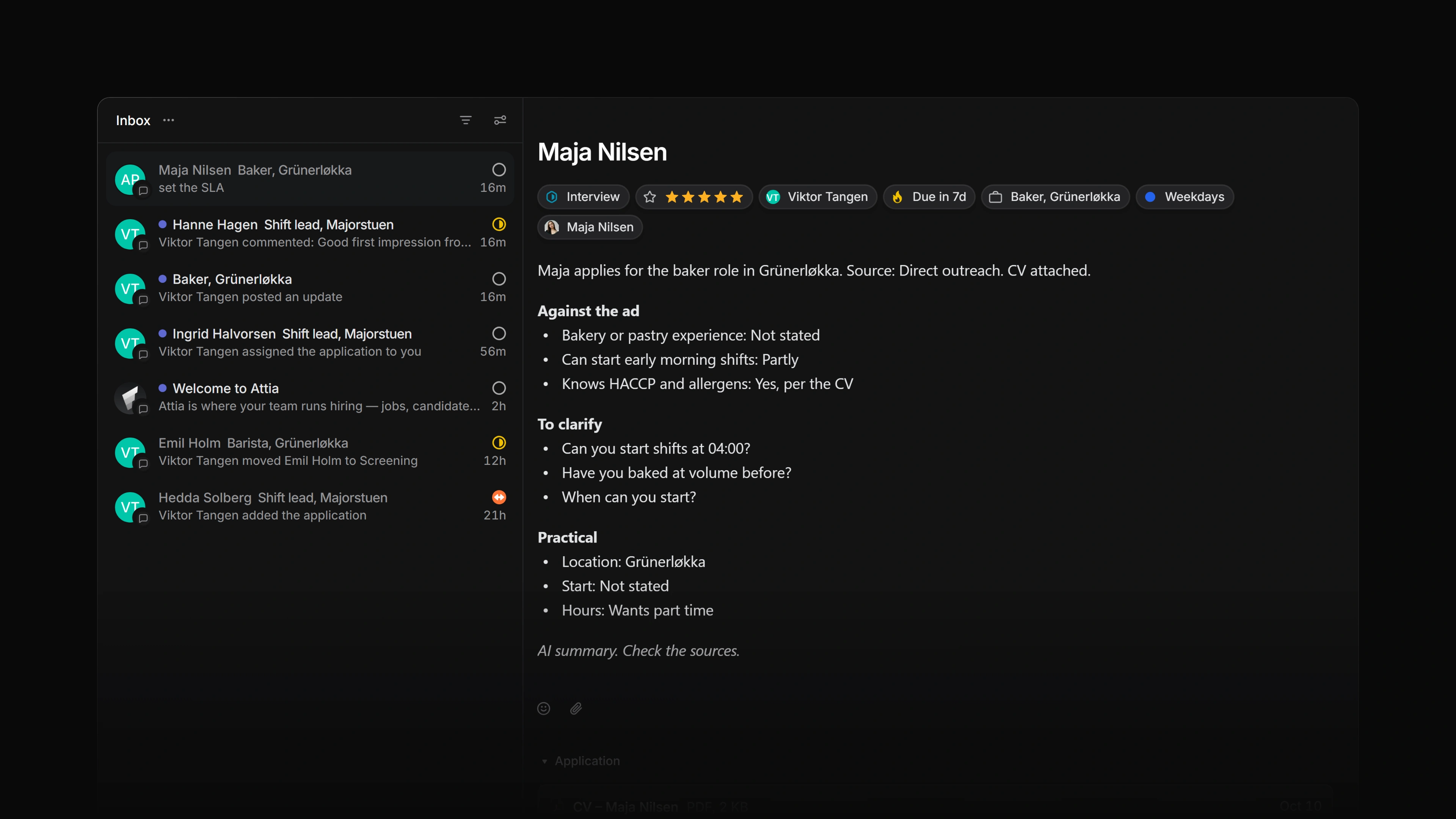Open the Welcome to Attia message
This screenshot has width=1456, height=819.
(310, 397)
